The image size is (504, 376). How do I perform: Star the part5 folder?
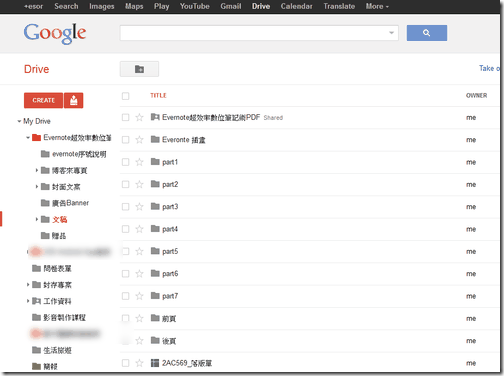(x=139, y=252)
